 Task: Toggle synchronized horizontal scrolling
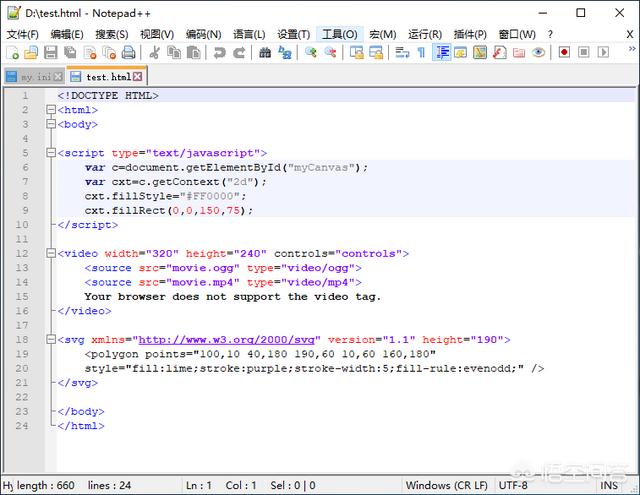pyautogui.click(x=376, y=53)
